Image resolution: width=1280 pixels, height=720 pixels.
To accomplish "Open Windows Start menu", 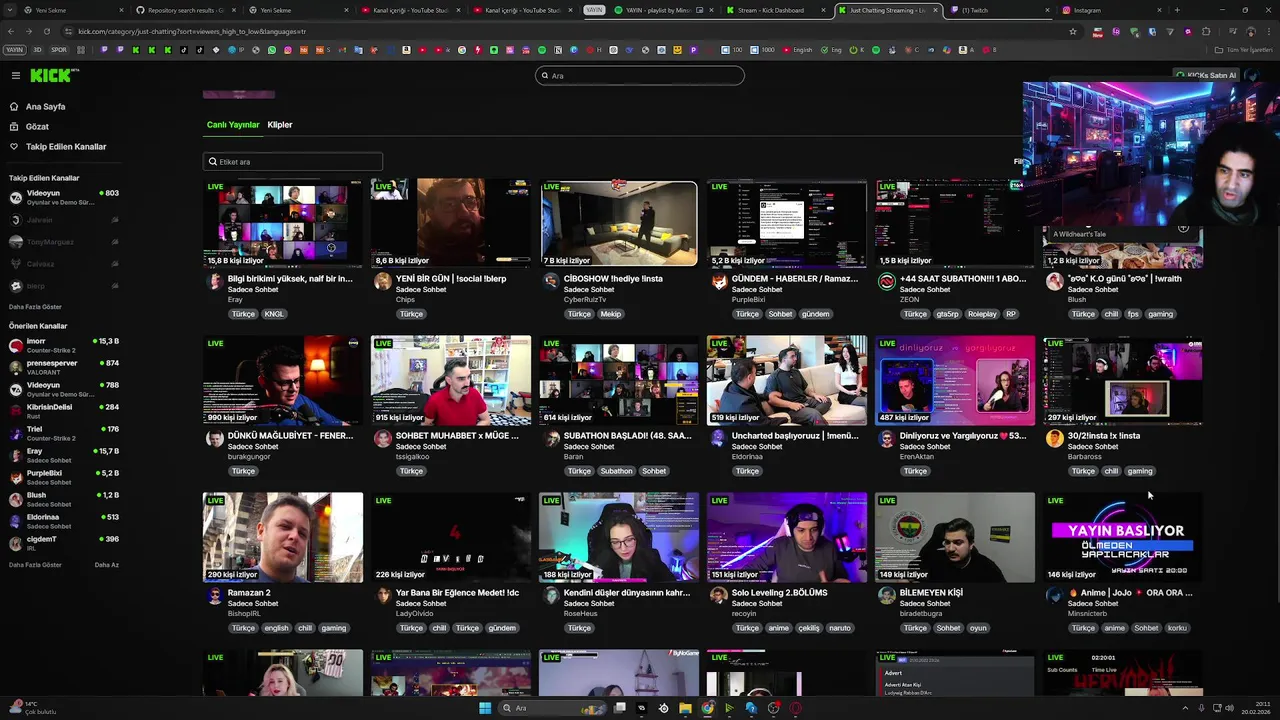I will point(485,708).
